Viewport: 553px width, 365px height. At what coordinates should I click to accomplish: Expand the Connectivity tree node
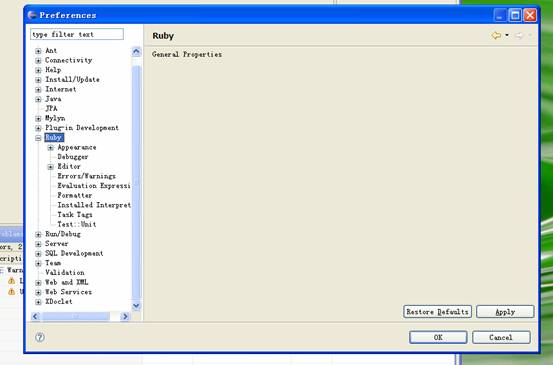click(38, 61)
